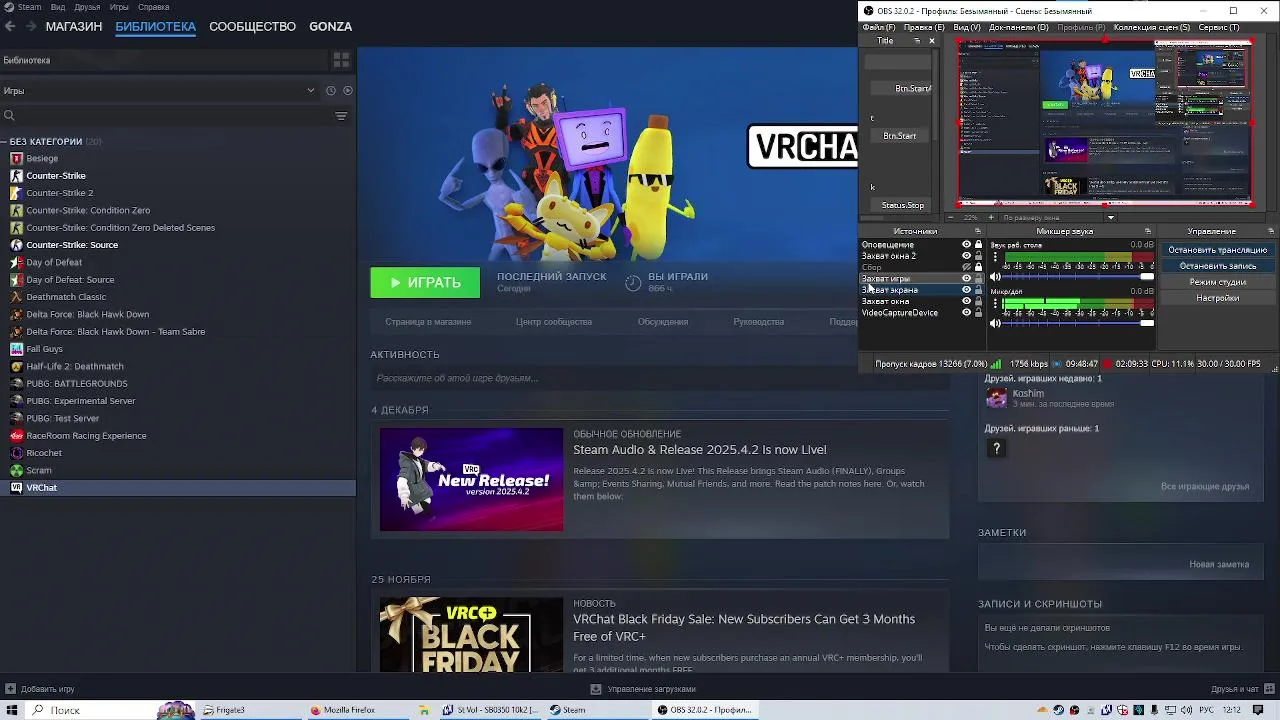This screenshot has height=720, width=1280.
Task: Click the Steam forward navigation arrow
Action: pyautogui.click(x=31, y=26)
